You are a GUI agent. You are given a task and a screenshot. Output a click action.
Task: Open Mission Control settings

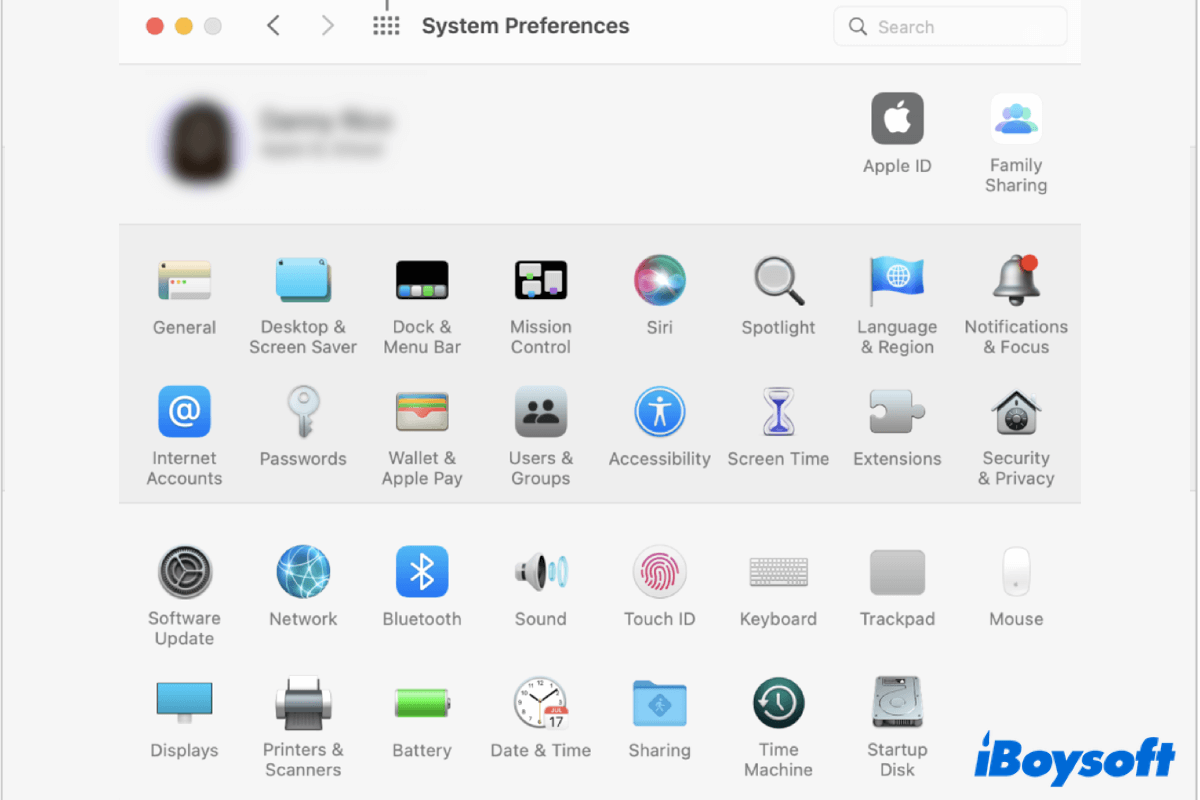[x=540, y=281]
